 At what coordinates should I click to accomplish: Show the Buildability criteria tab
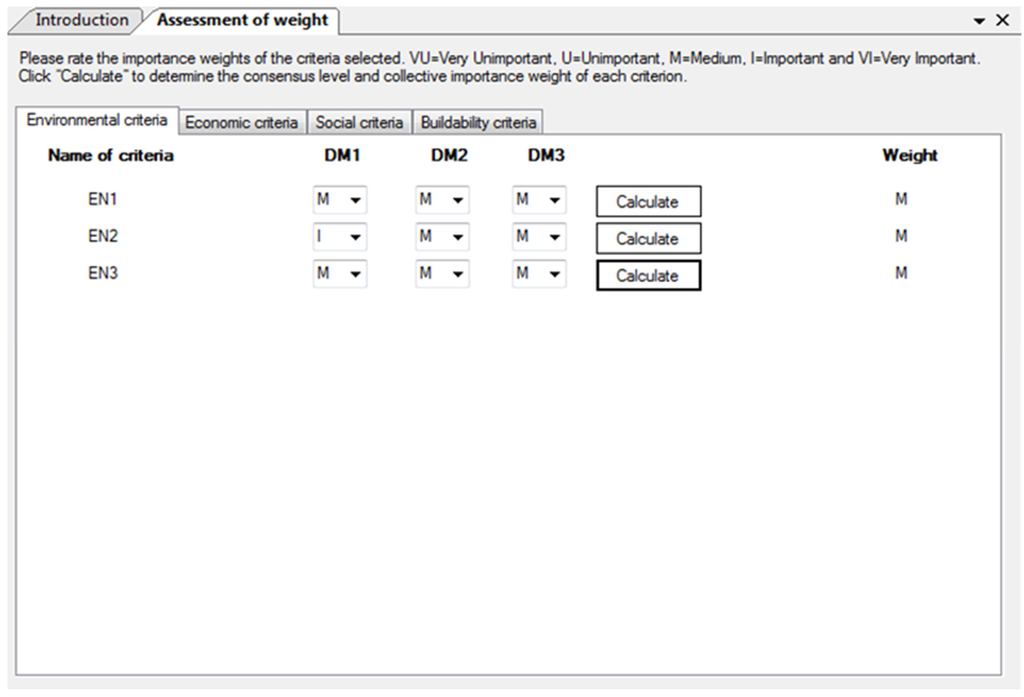tap(478, 123)
